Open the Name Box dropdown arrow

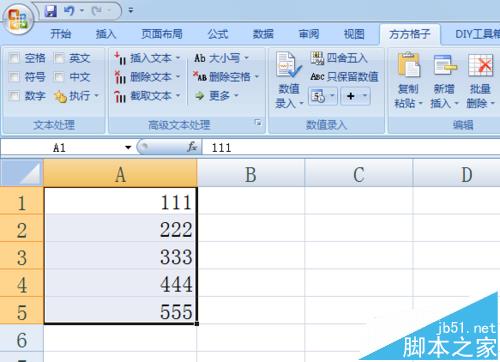[x=128, y=147]
